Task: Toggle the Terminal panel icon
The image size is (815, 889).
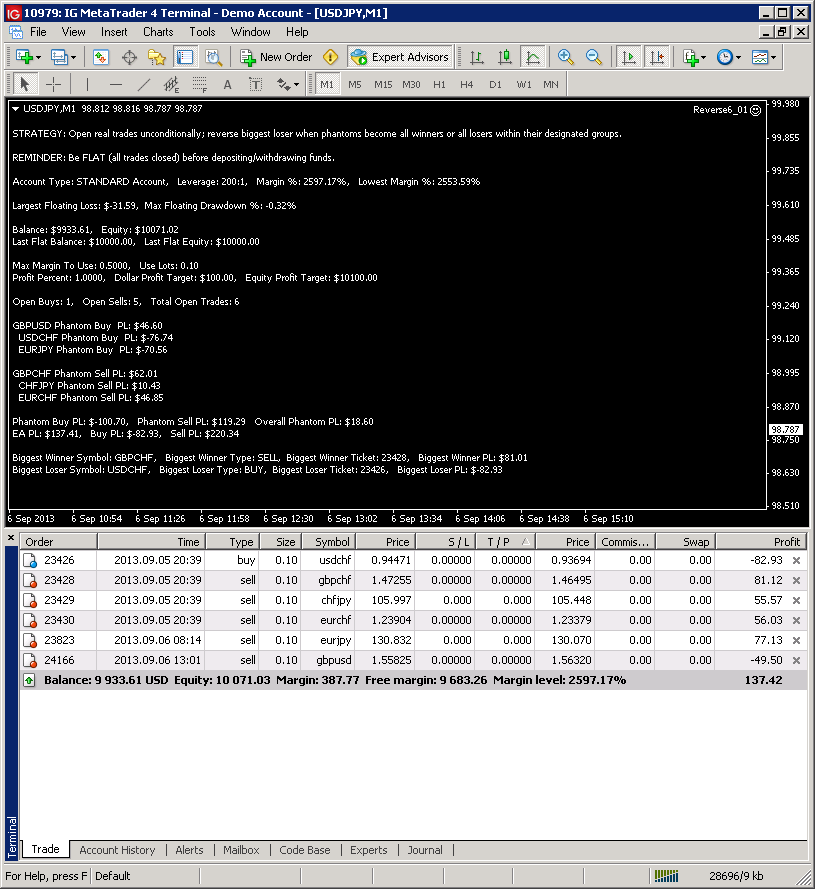Action: pyautogui.click(x=185, y=57)
